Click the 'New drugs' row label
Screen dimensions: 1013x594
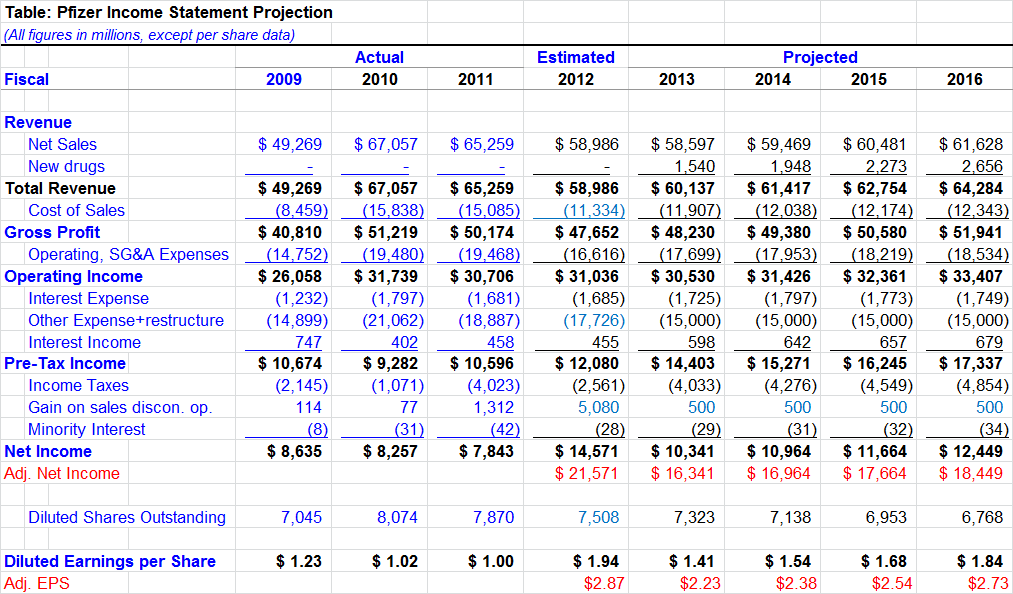click(x=66, y=166)
